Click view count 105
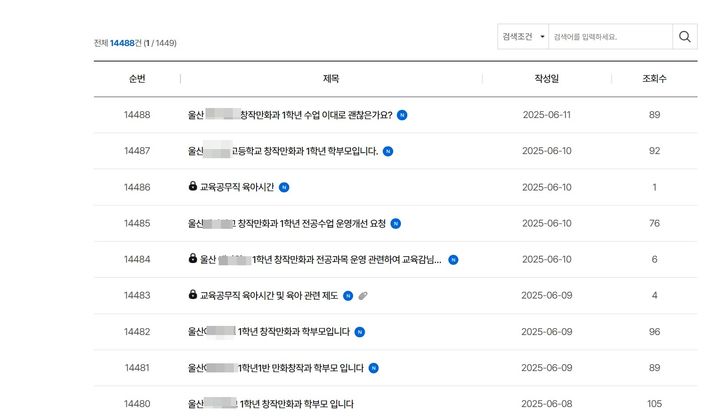Viewport: 719px width, 418px height. [654, 404]
